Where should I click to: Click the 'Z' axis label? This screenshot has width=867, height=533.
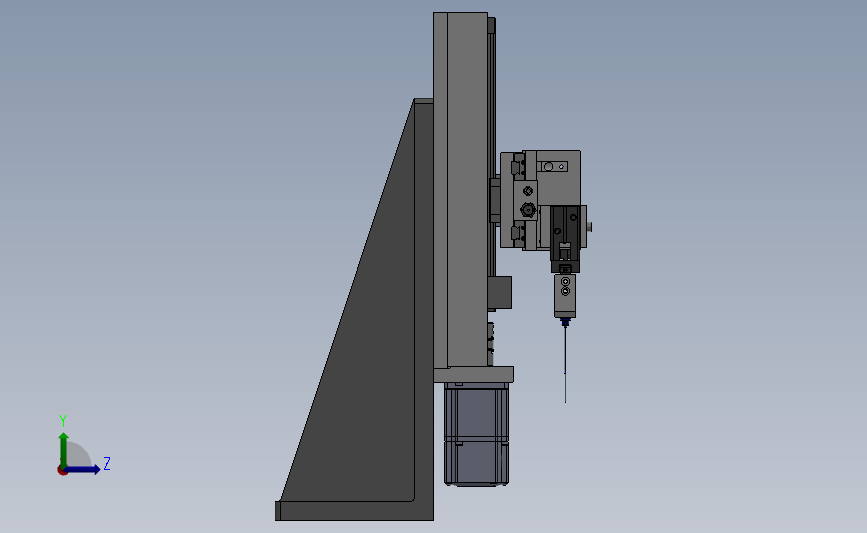coord(107,463)
